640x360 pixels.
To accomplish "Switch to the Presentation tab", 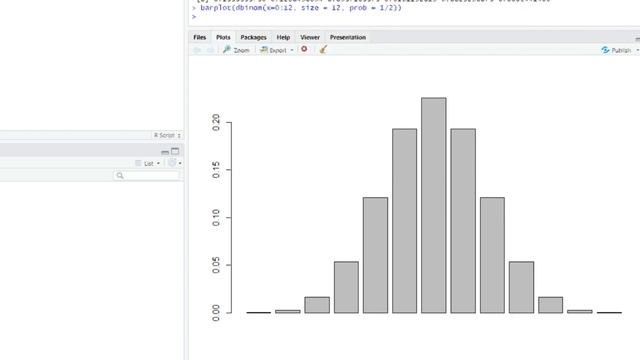I will (348, 37).
